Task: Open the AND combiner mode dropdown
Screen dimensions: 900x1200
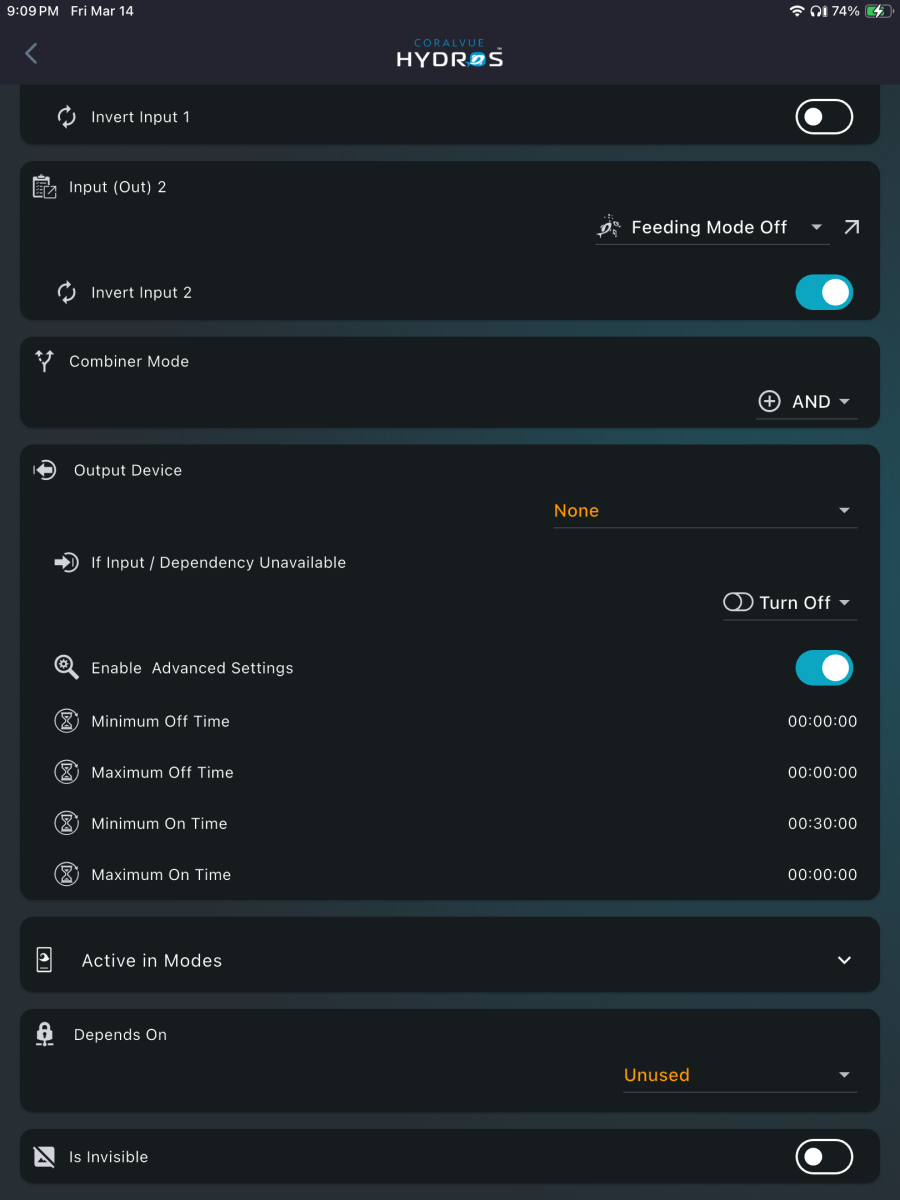Action: point(806,402)
